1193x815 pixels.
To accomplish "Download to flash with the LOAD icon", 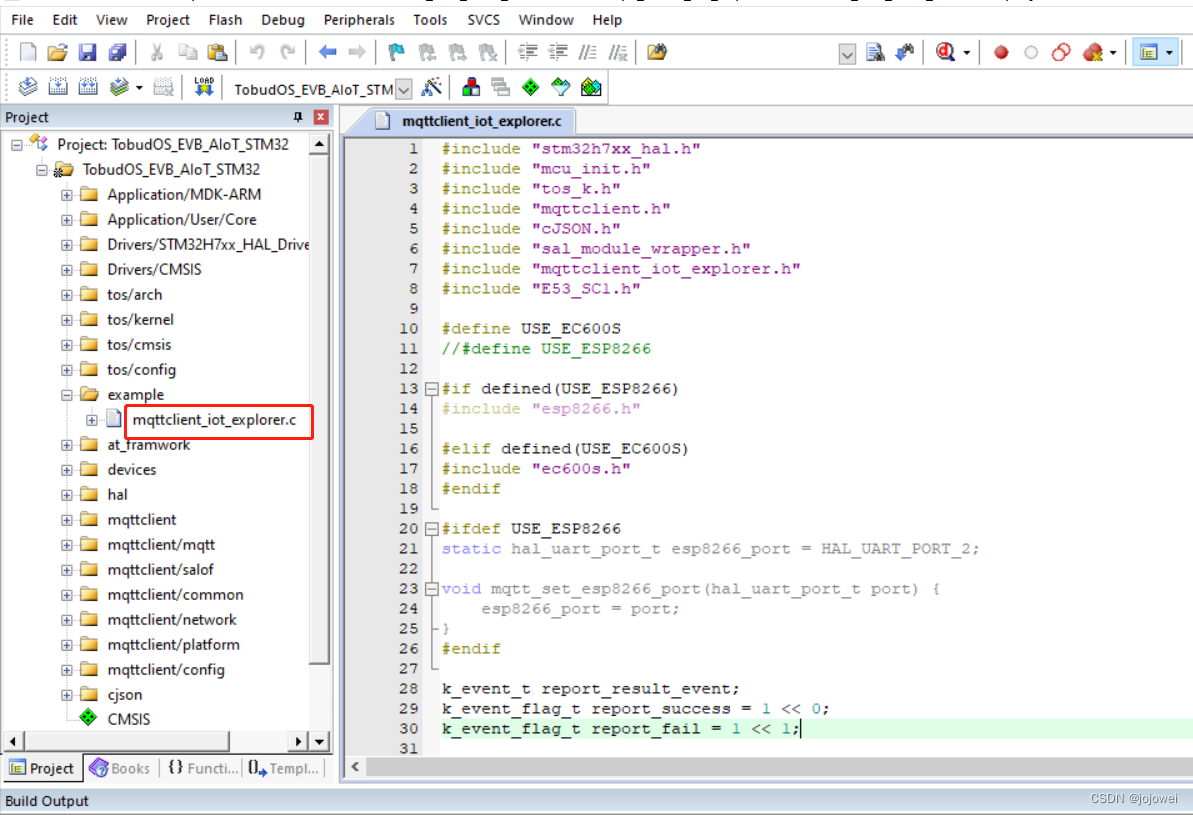I will 204,87.
